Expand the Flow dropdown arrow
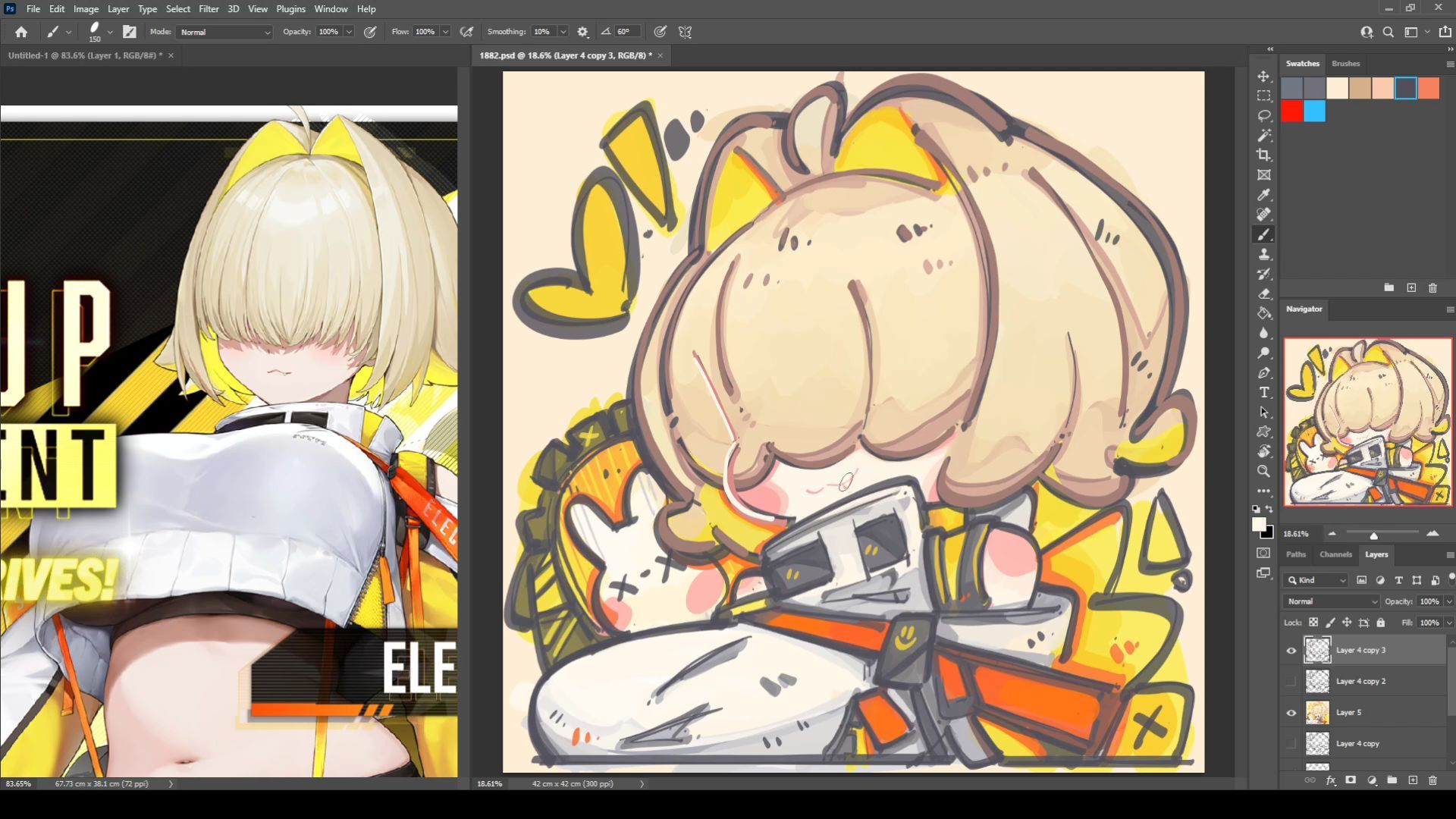This screenshot has width=1456, height=819. pyautogui.click(x=445, y=32)
